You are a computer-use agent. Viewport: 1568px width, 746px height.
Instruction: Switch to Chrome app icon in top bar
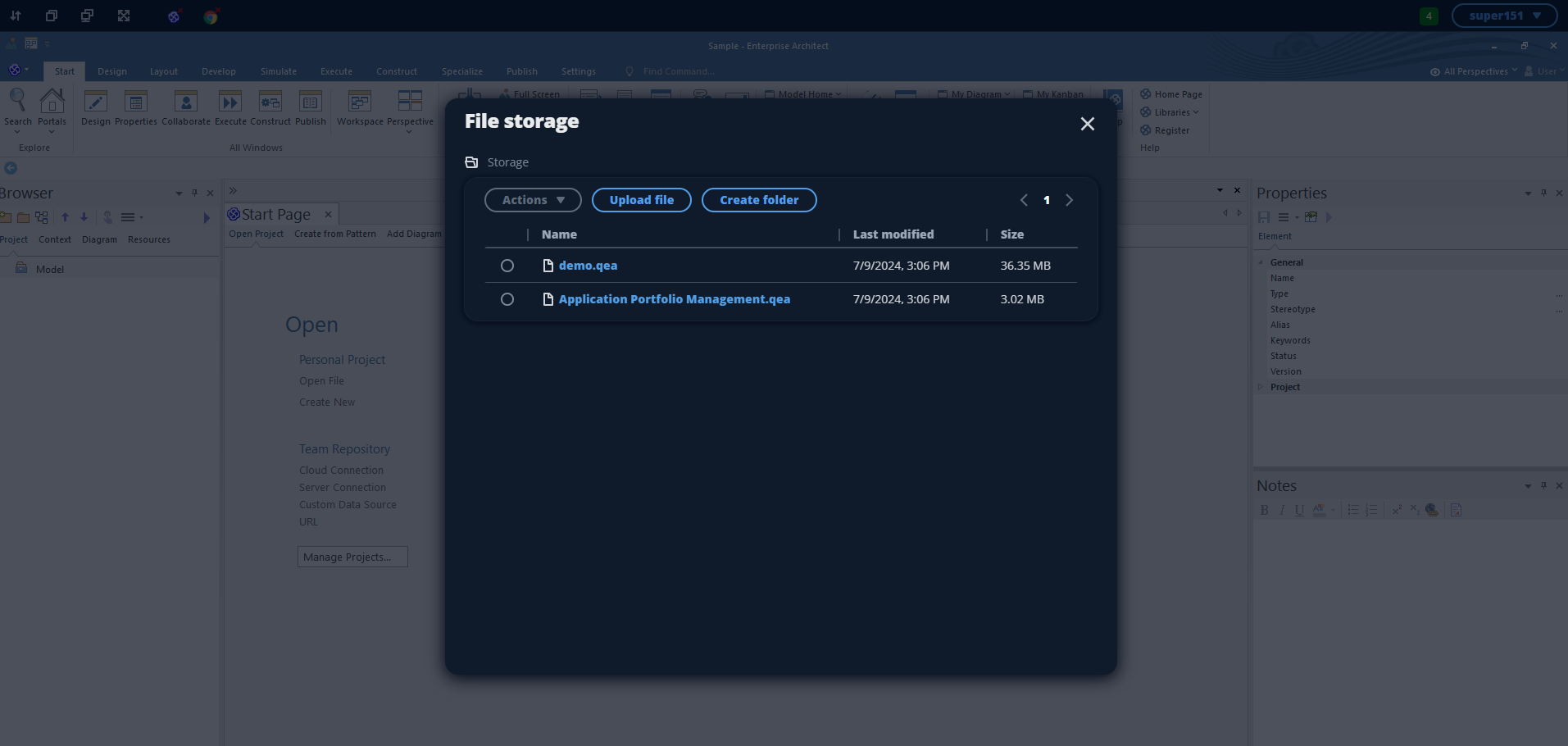pos(211,16)
